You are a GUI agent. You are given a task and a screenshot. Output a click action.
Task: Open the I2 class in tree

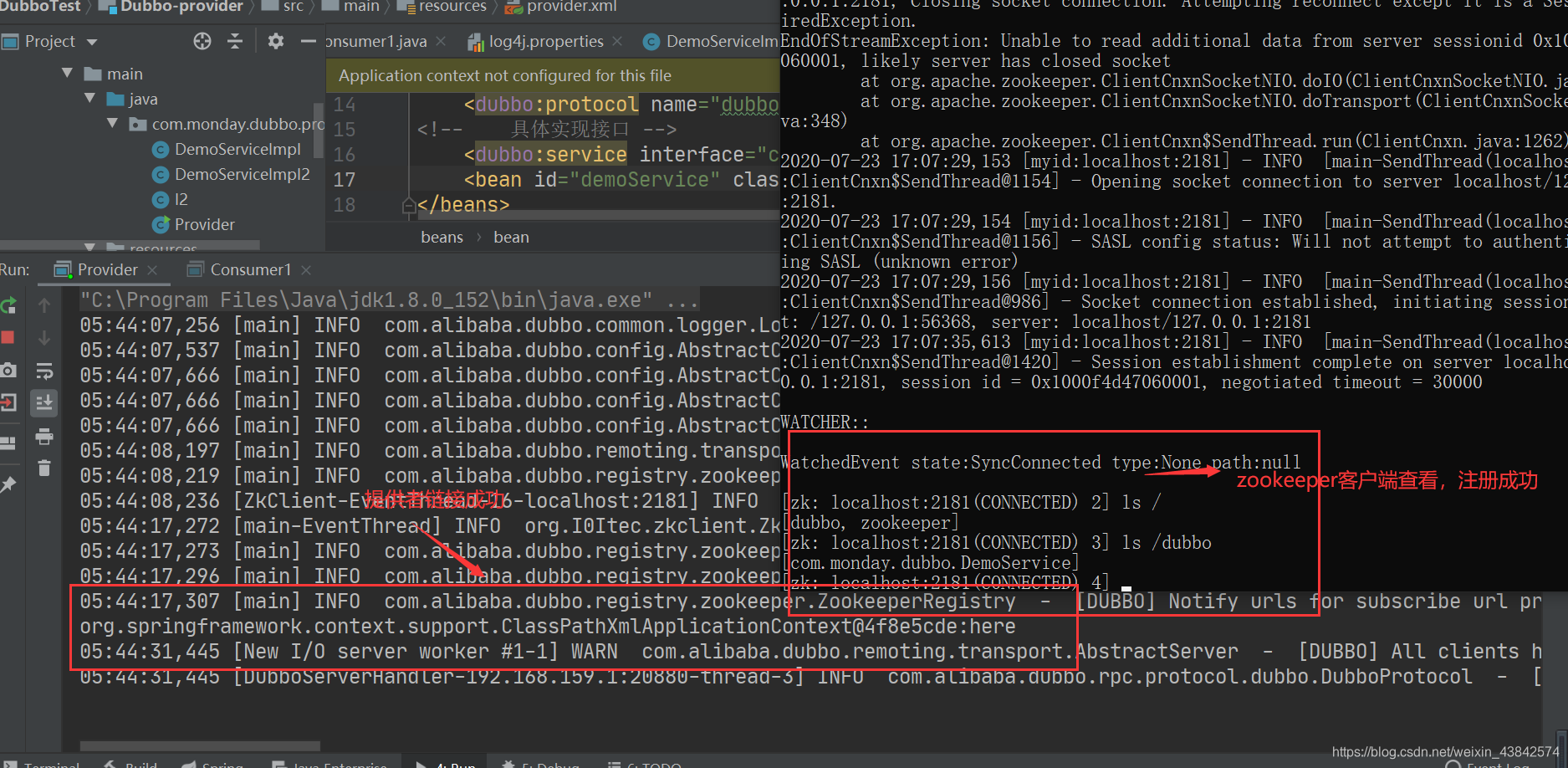(181, 199)
